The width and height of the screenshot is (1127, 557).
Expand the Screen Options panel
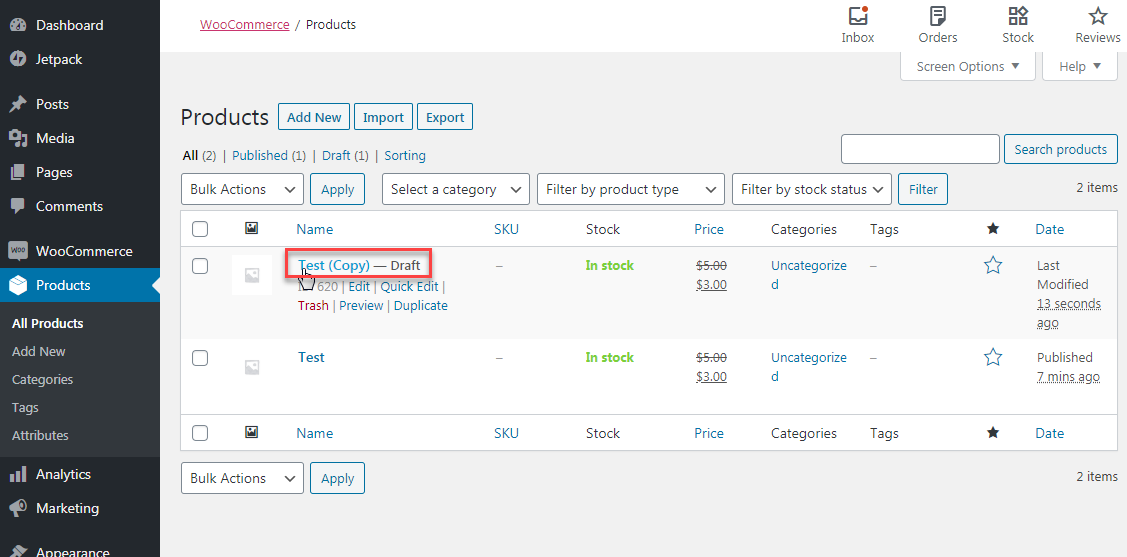pyautogui.click(x=967, y=66)
